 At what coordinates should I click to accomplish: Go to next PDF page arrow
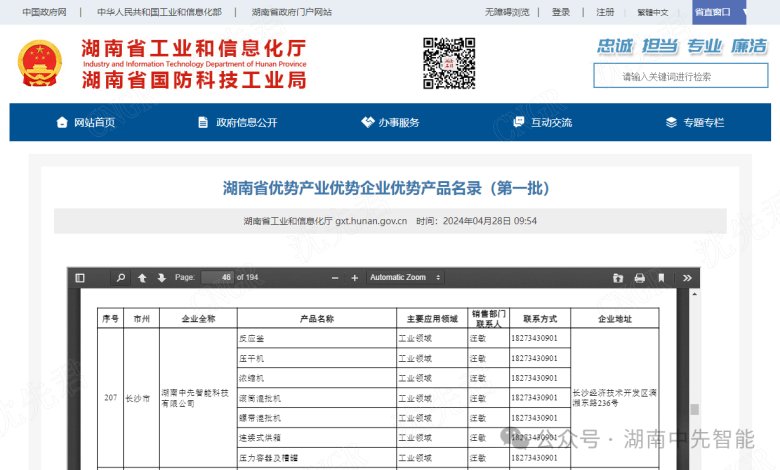161,277
